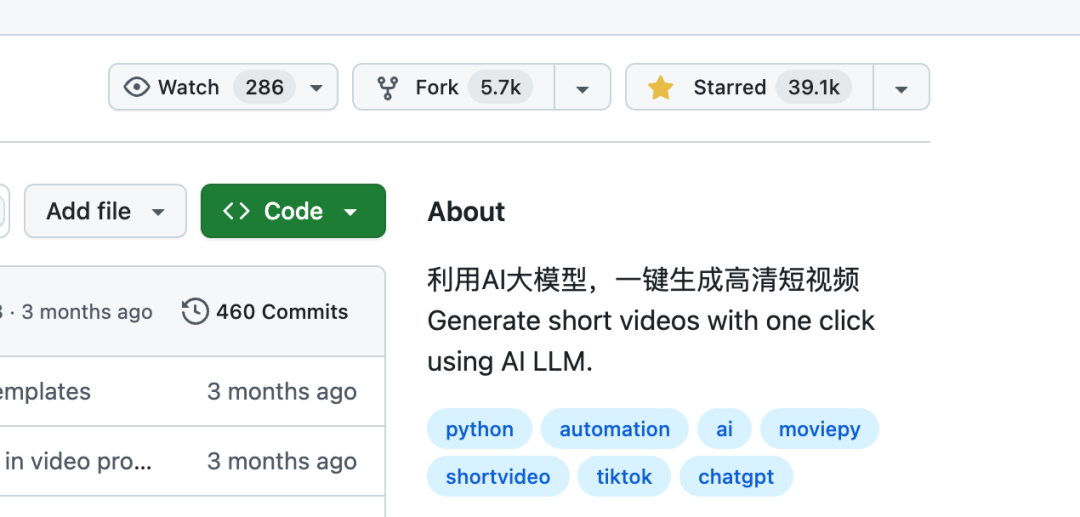
Task: Expand the Watch notifications dropdown arrow
Action: click(x=316, y=88)
